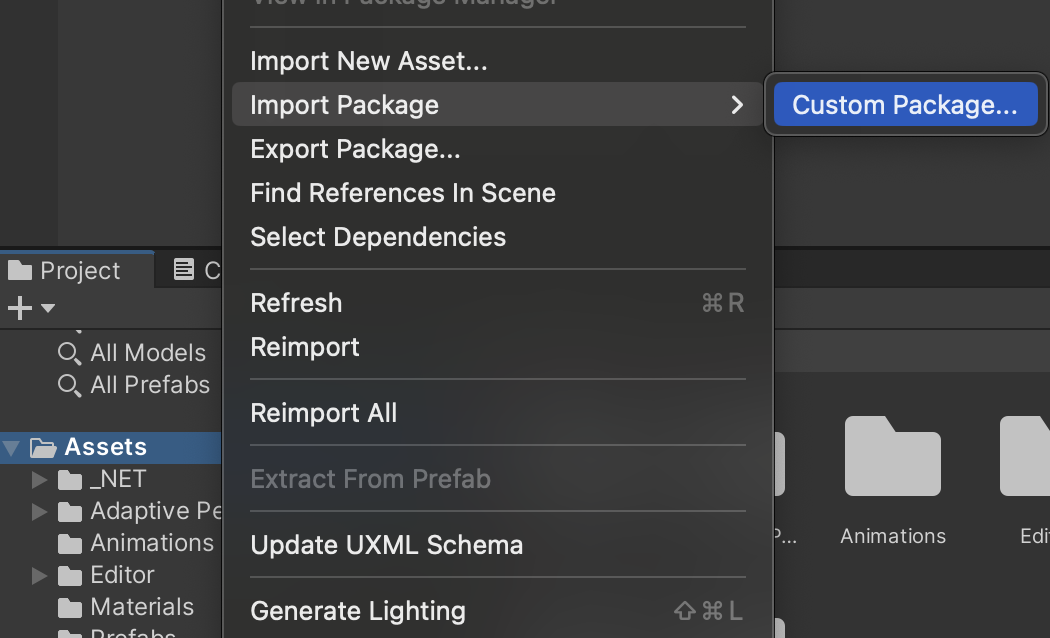Screen dimensions: 1050x638
Task: Select Export Package in the context menu
Action: (x=355, y=149)
